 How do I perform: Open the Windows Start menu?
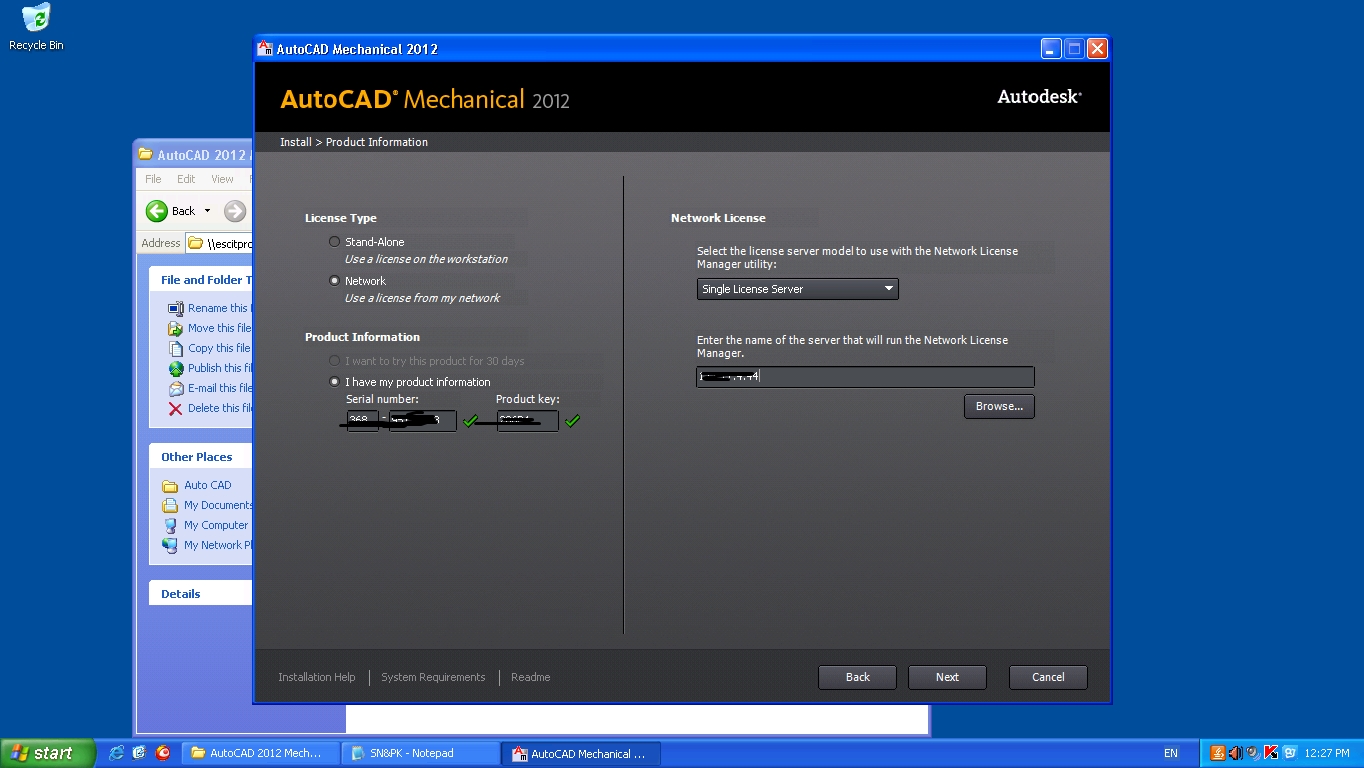48,753
